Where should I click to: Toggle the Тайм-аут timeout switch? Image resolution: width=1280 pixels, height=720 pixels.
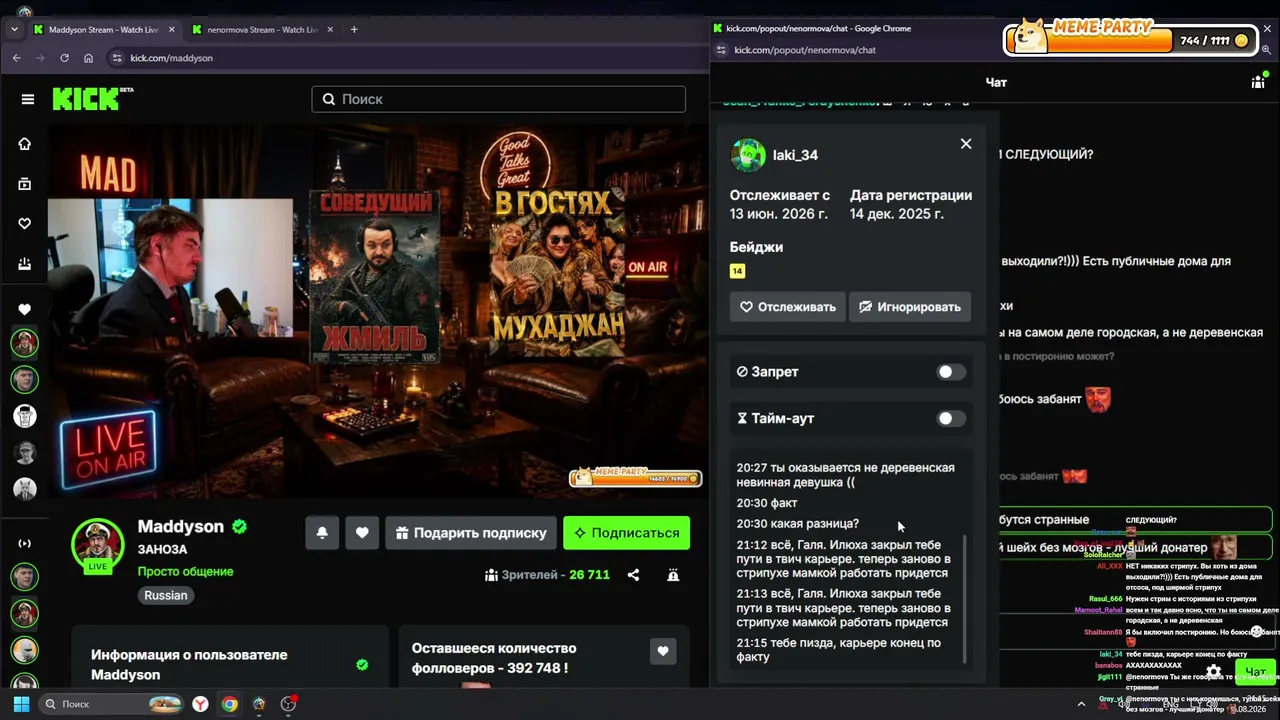click(x=951, y=419)
